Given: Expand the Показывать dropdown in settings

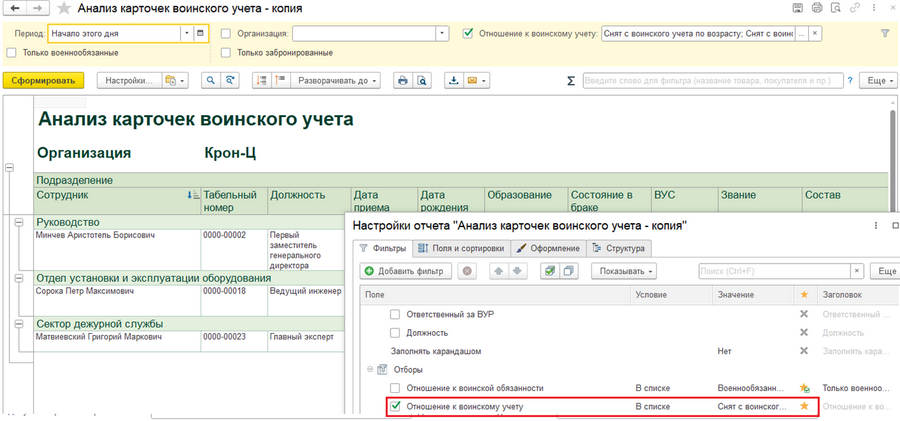Looking at the screenshot, I should pos(625,271).
